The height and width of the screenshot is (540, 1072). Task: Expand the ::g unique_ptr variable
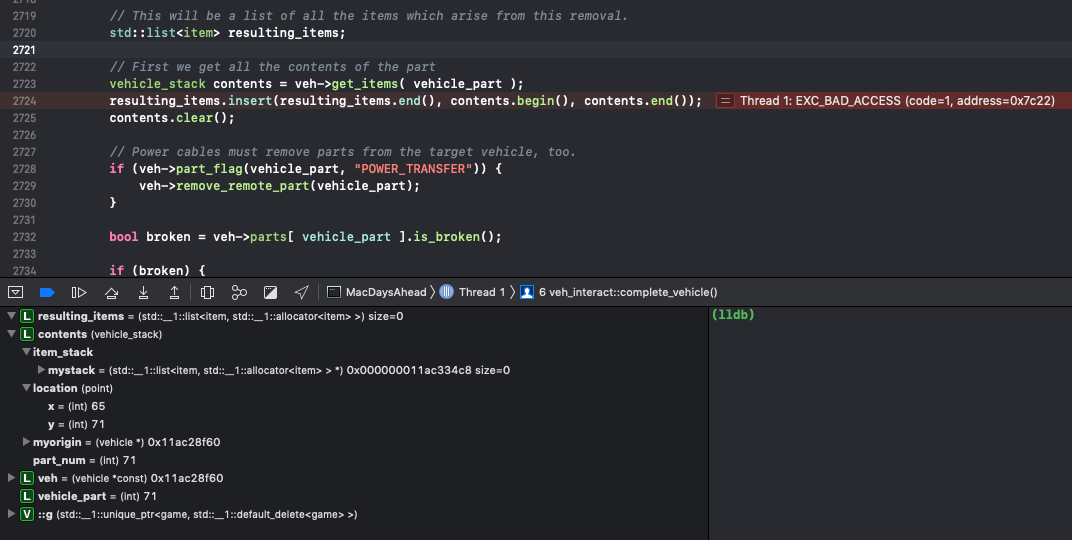(x=12, y=514)
